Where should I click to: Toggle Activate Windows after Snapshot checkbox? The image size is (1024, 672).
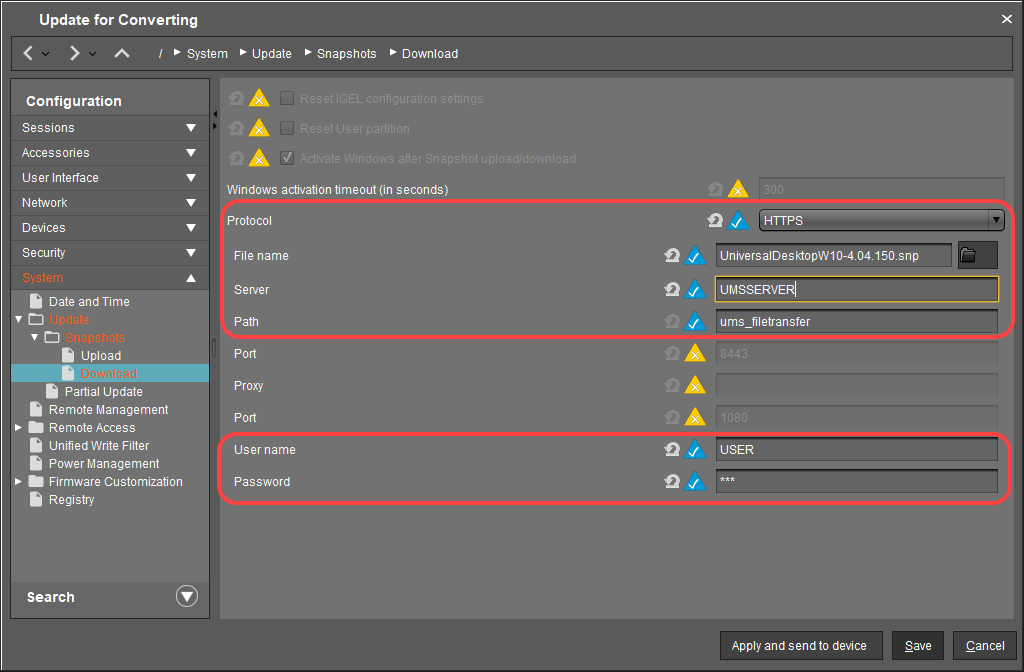click(x=287, y=159)
